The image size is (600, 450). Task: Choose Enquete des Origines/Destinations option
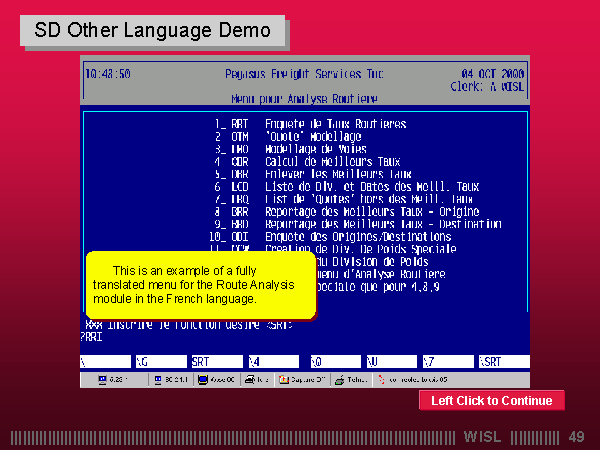point(345,236)
